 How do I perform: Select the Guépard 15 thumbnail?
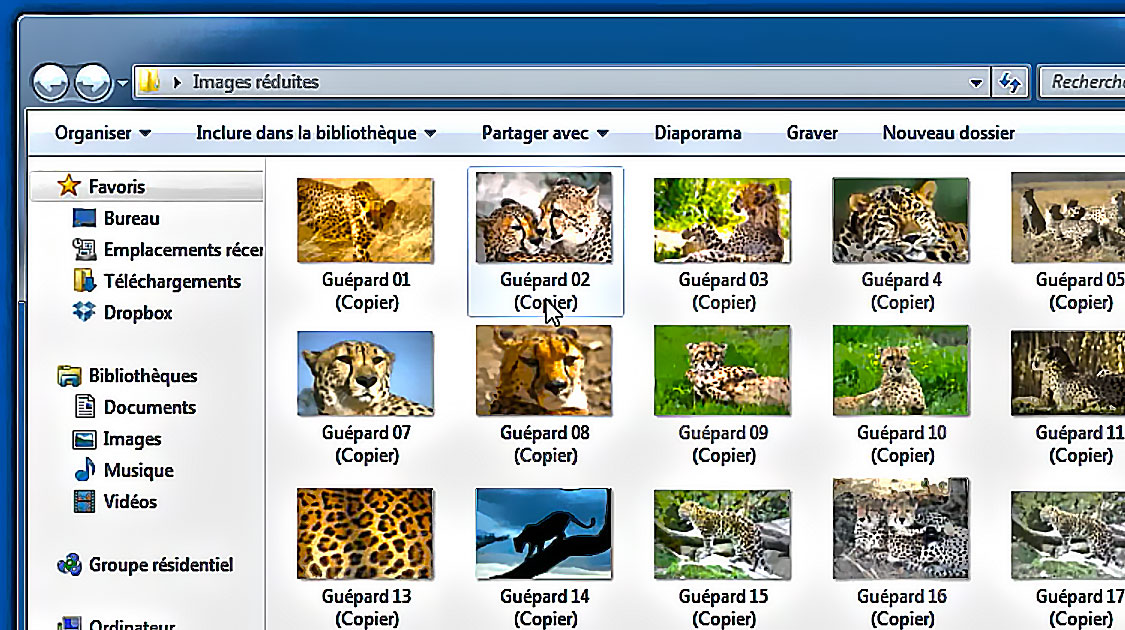pos(722,535)
